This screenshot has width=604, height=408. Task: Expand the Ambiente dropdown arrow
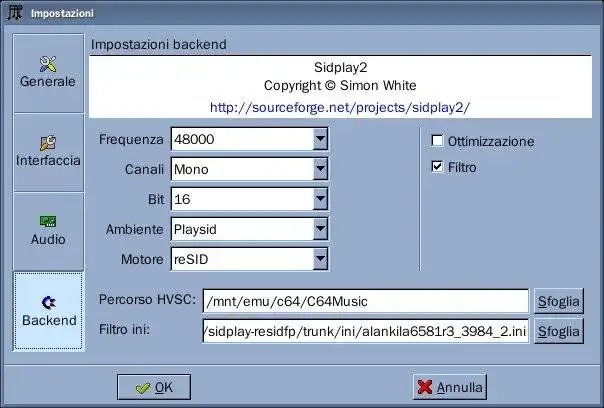(320, 229)
